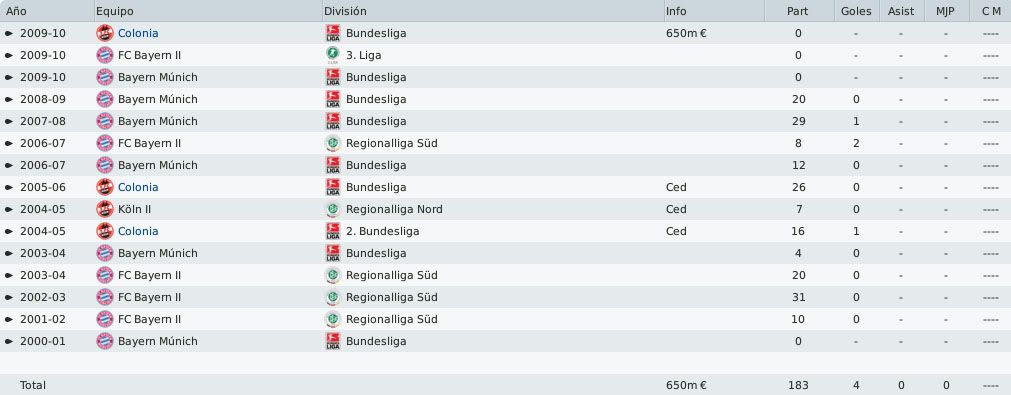Image resolution: width=1011 pixels, height=395 pixels.
Task: Click Regionalliga Süd logo in 2006-07 row
Action: tap(333, 143)
